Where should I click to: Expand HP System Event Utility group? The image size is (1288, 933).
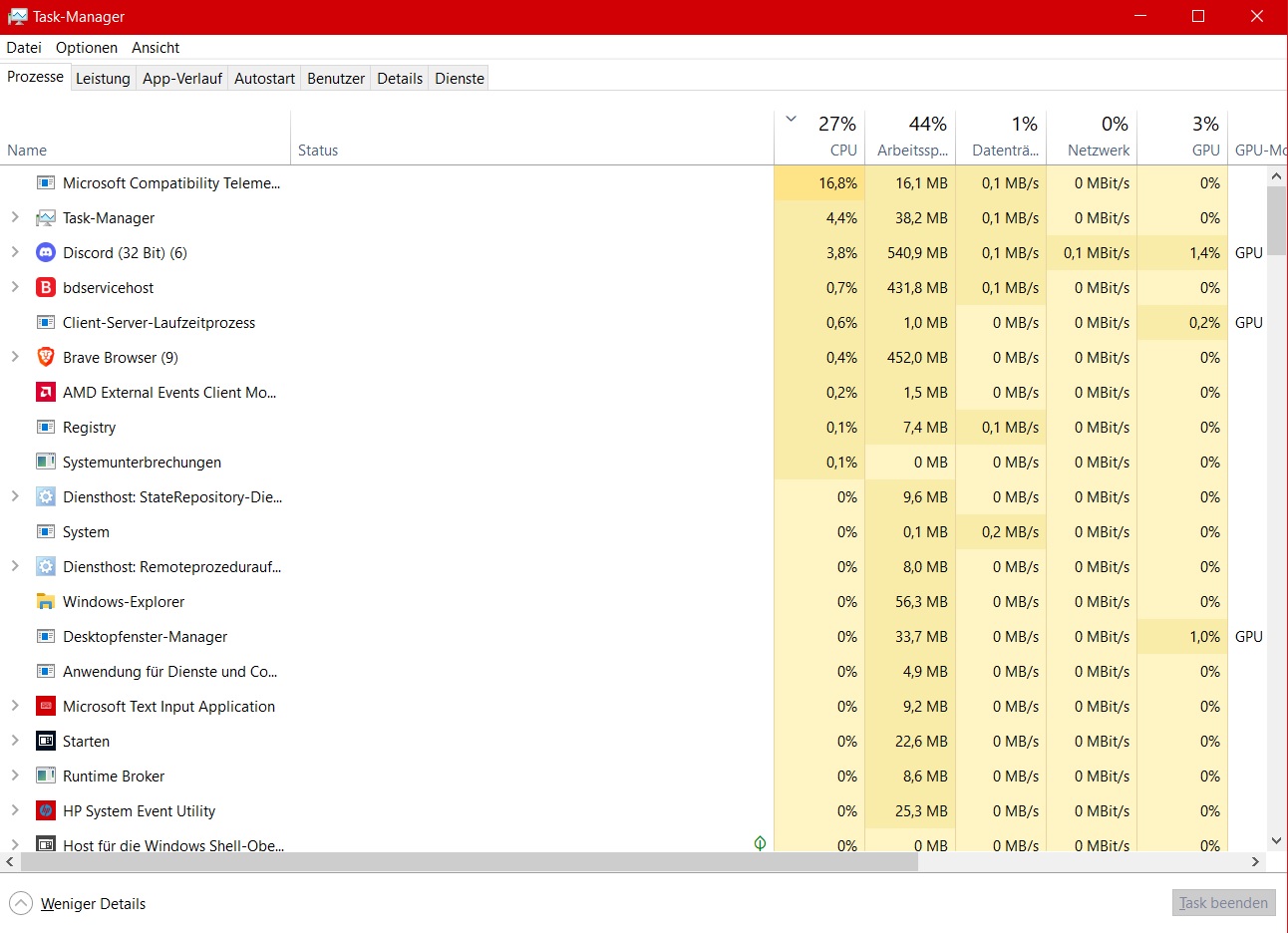coord(15,810)
